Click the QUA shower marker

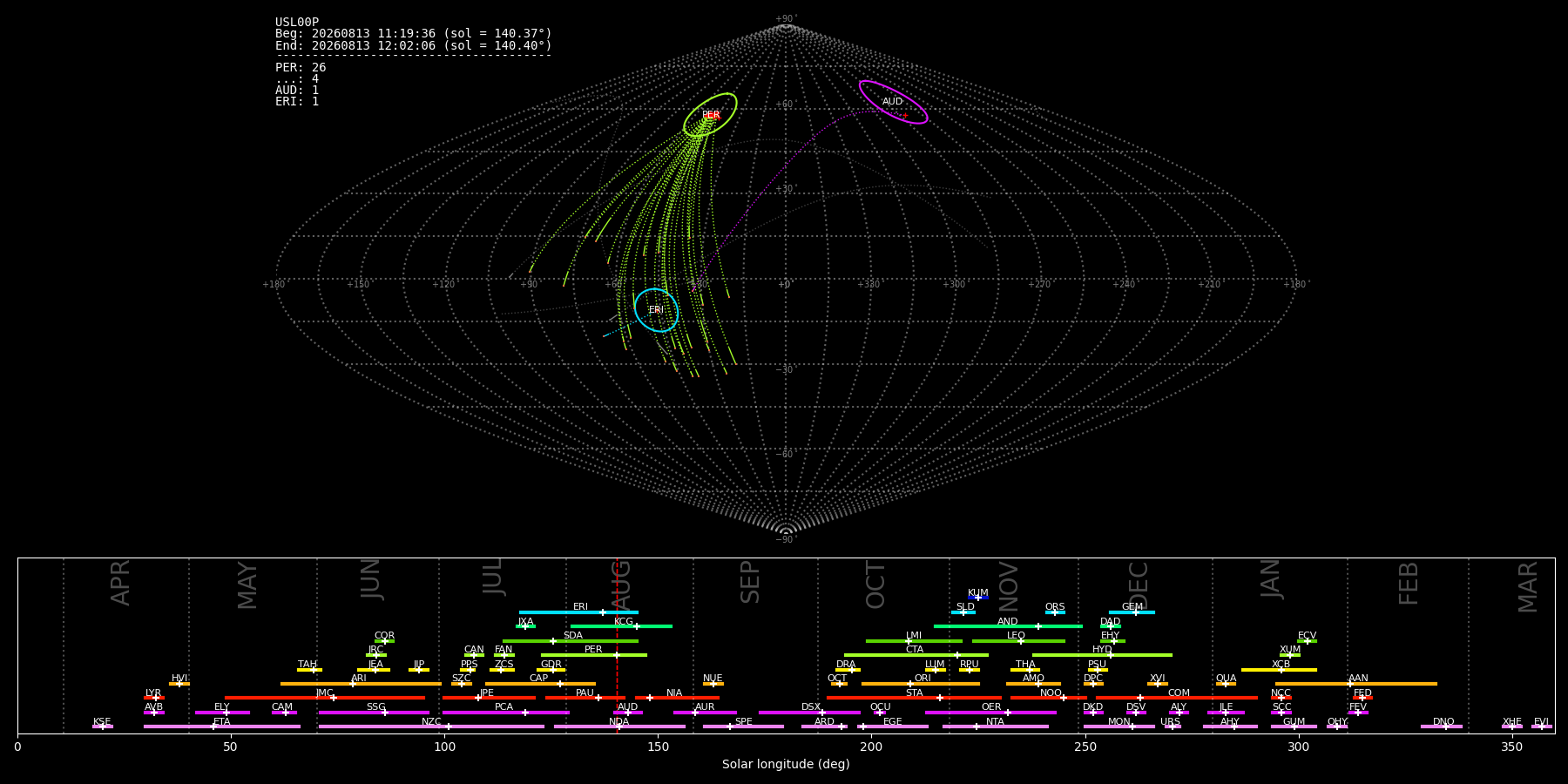point(1225,684)
